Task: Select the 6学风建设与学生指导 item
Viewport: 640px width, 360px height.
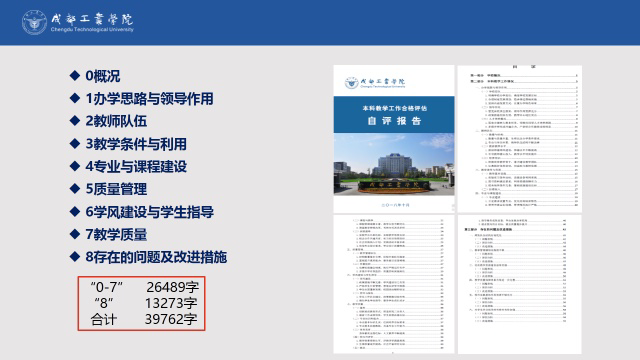Action: (149, 212)
